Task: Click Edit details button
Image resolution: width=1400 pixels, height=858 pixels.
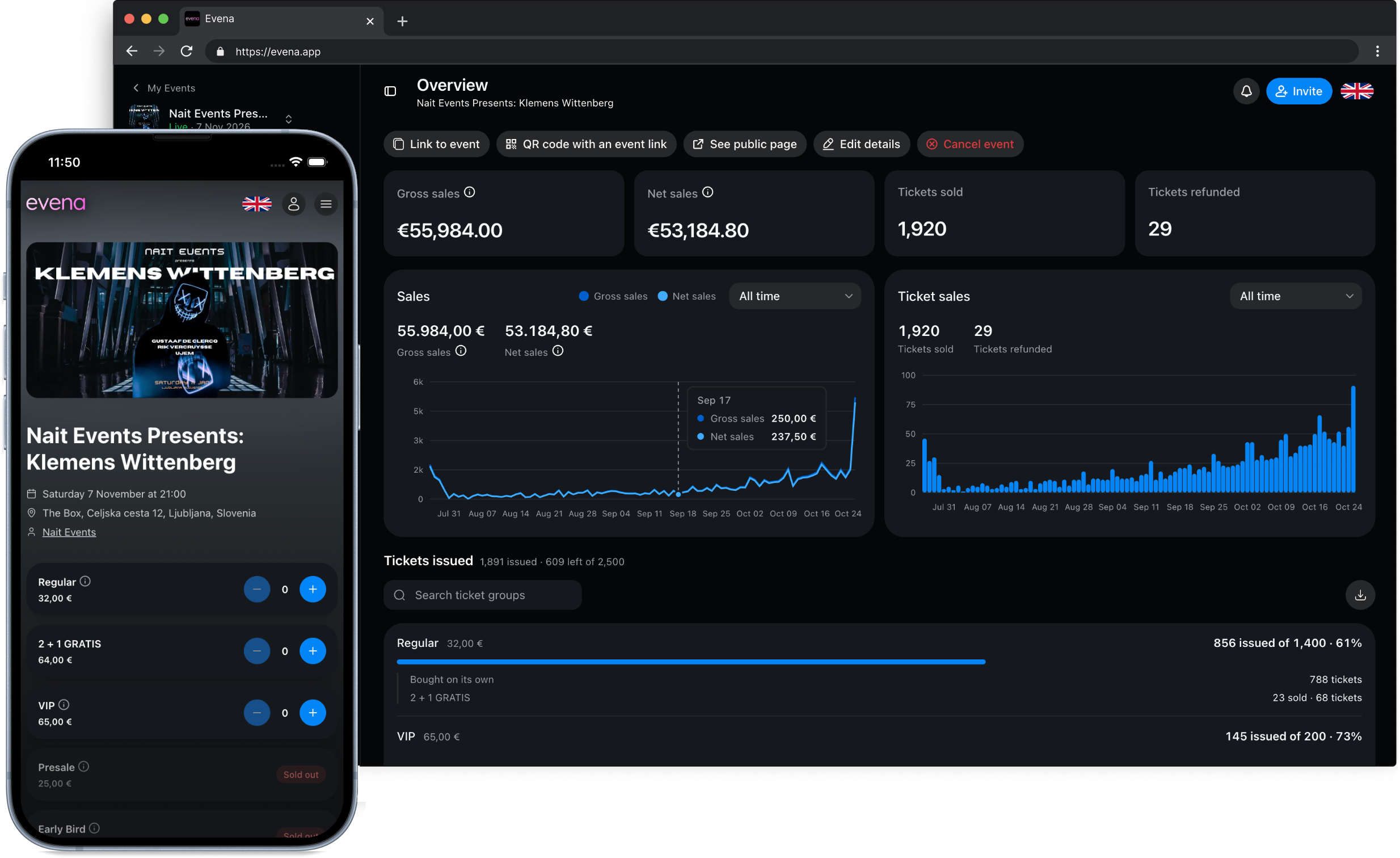Action: tap(861, 144)
